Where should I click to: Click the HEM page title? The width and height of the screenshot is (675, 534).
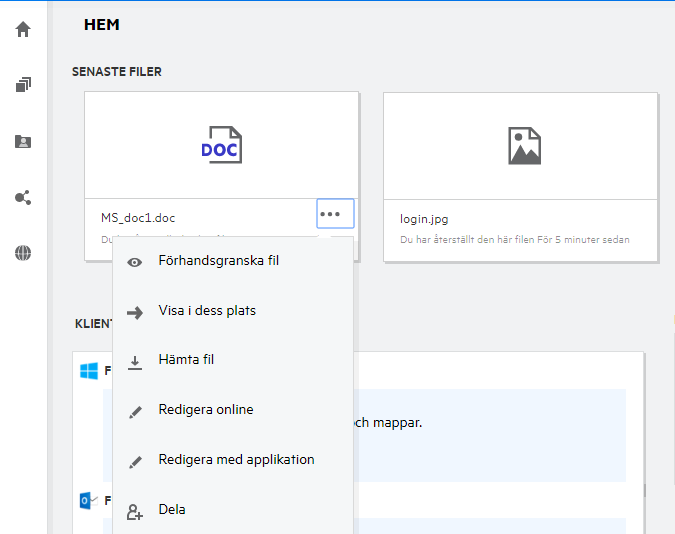102,24
